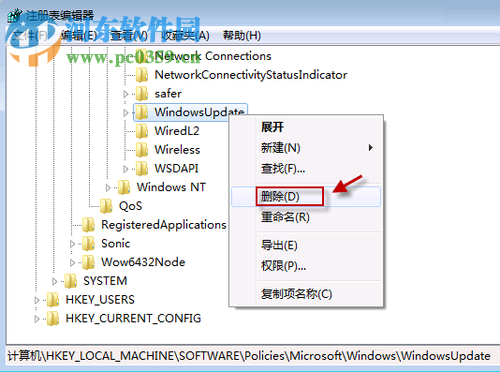Expand the Wow6432Node key

coord(72,263)
